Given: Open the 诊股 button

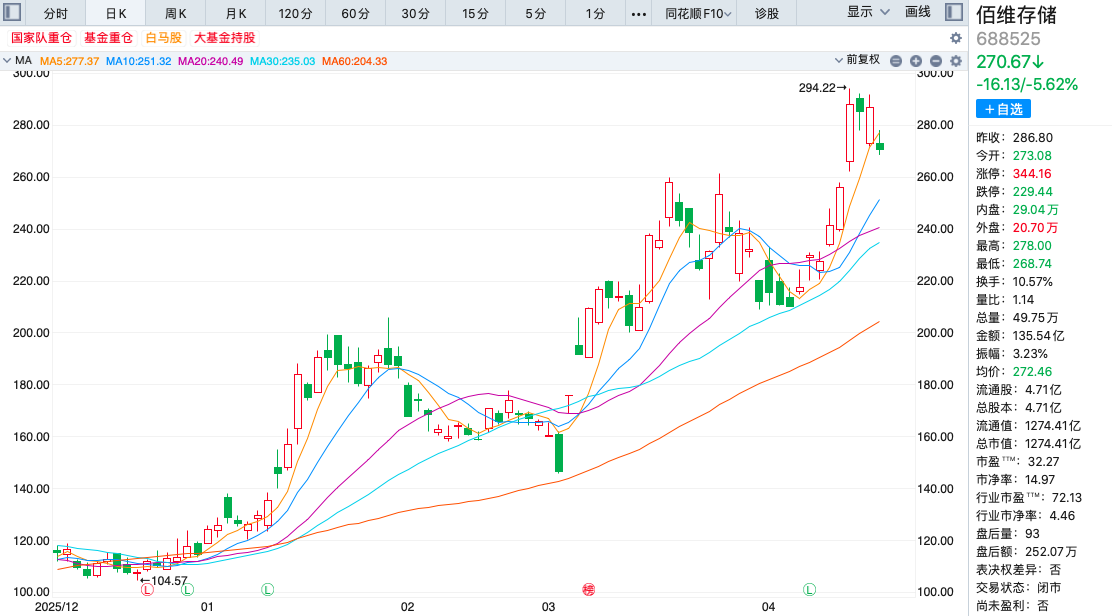Looking at the screenshot, I should pyautogui.click(x=767, y=14).
